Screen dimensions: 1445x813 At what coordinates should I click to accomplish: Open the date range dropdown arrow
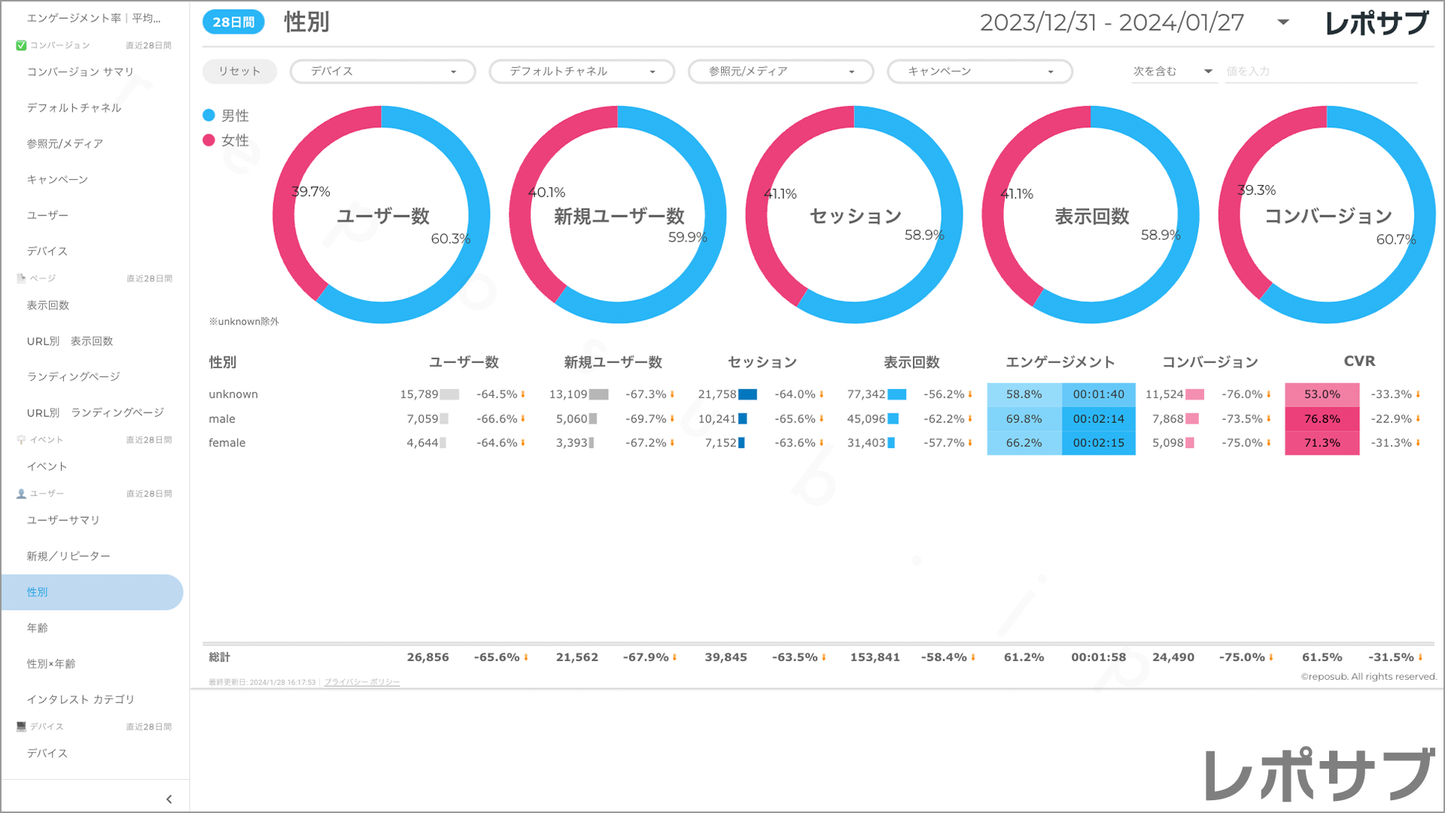[1283, 22]
